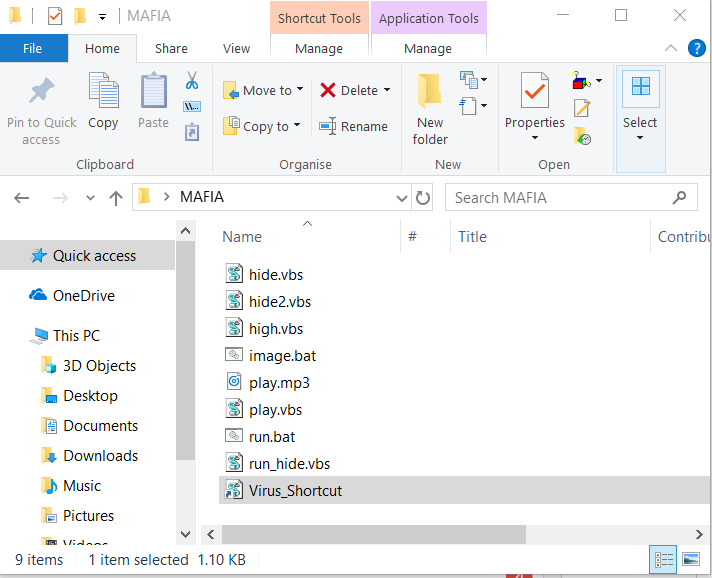Switch to Large icons view in status bar

[691, 559]
